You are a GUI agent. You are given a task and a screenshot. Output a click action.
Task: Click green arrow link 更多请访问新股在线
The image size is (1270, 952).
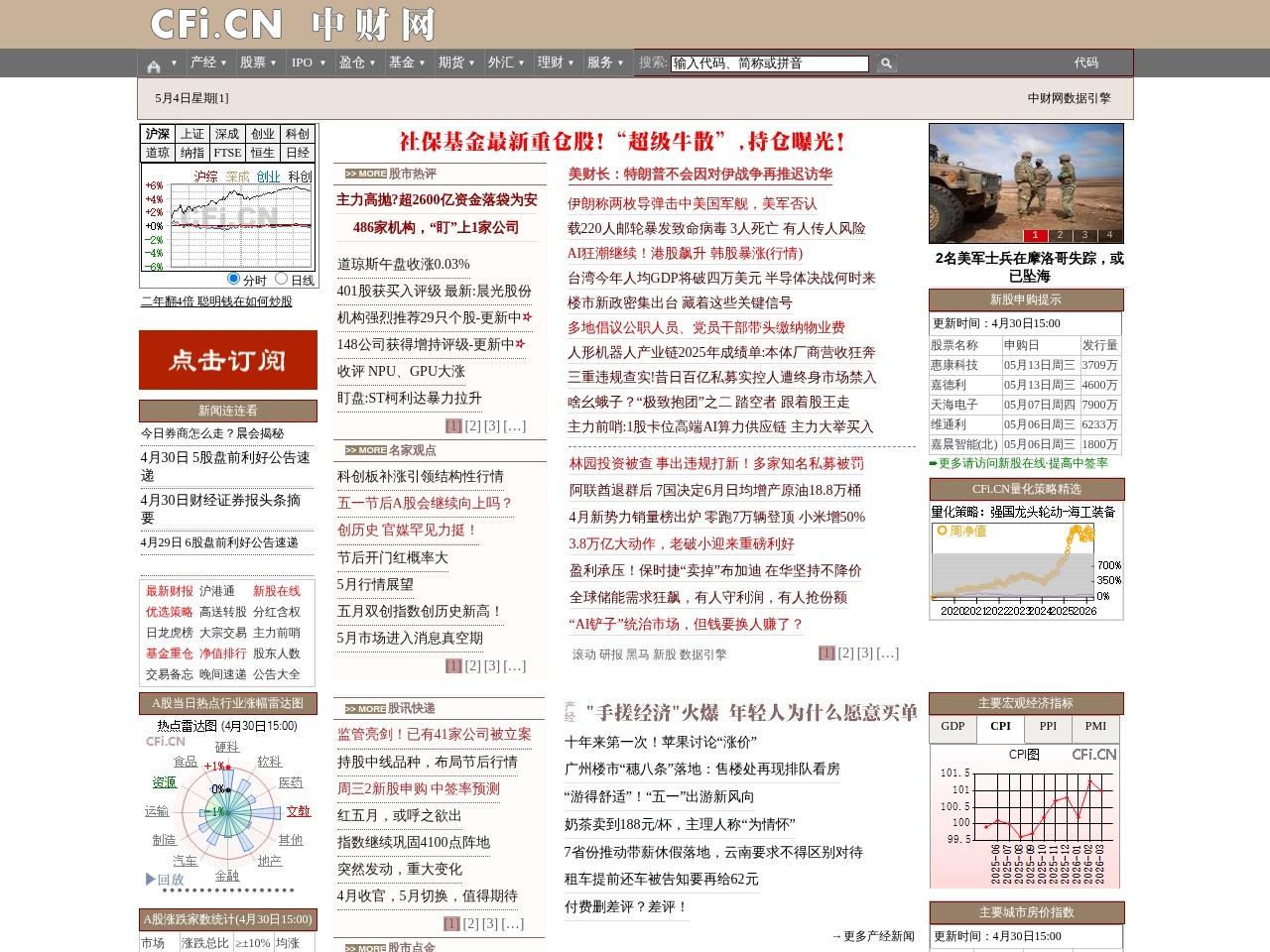tap(1019, 463)
